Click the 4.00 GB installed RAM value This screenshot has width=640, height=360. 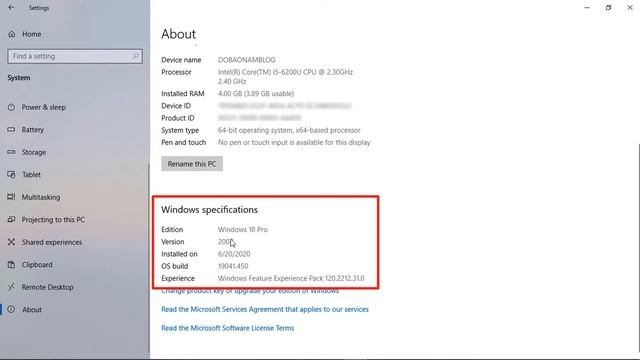tap(256, 94)
